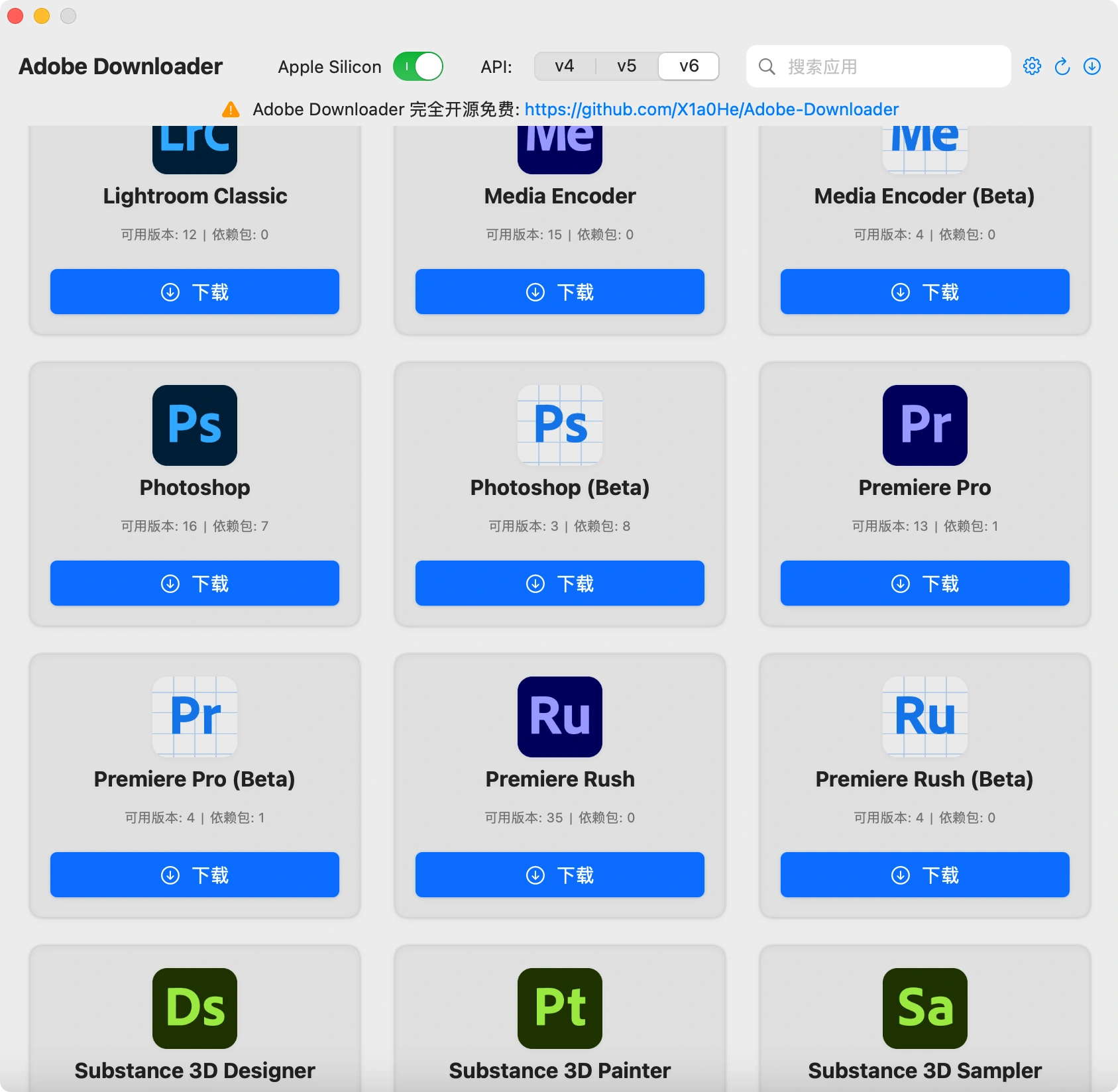Click the Lightroom Classic icon
Viewport: 1118px width, 1092px height.
point(195,150)
